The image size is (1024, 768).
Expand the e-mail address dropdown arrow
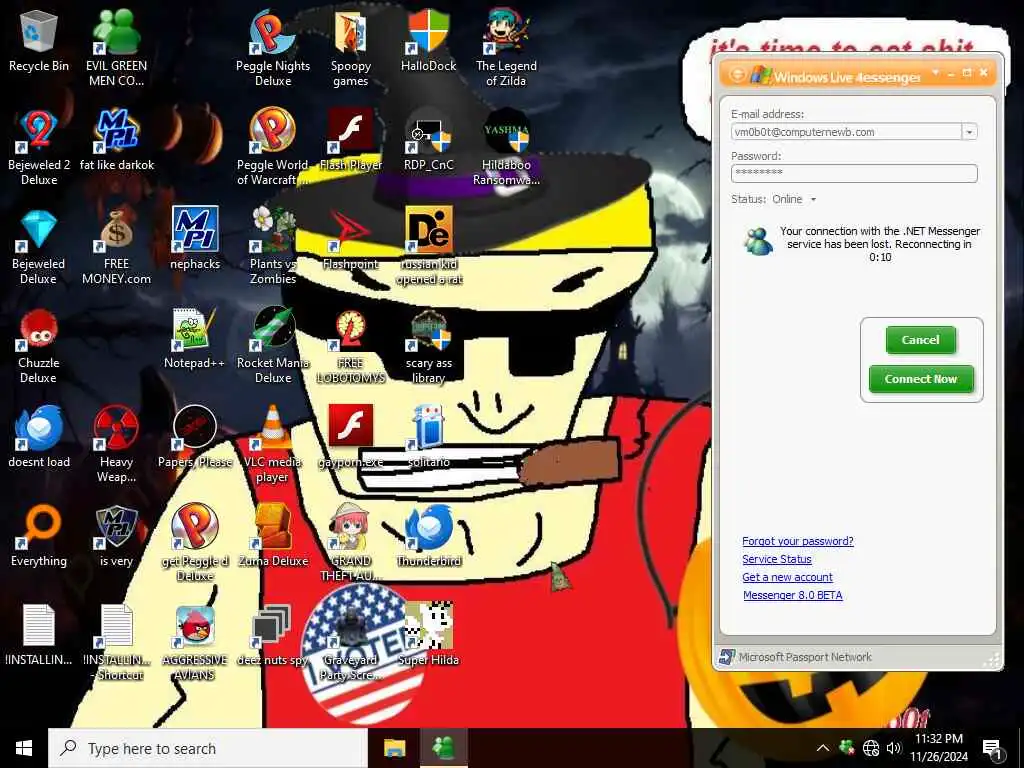[969, 132]
